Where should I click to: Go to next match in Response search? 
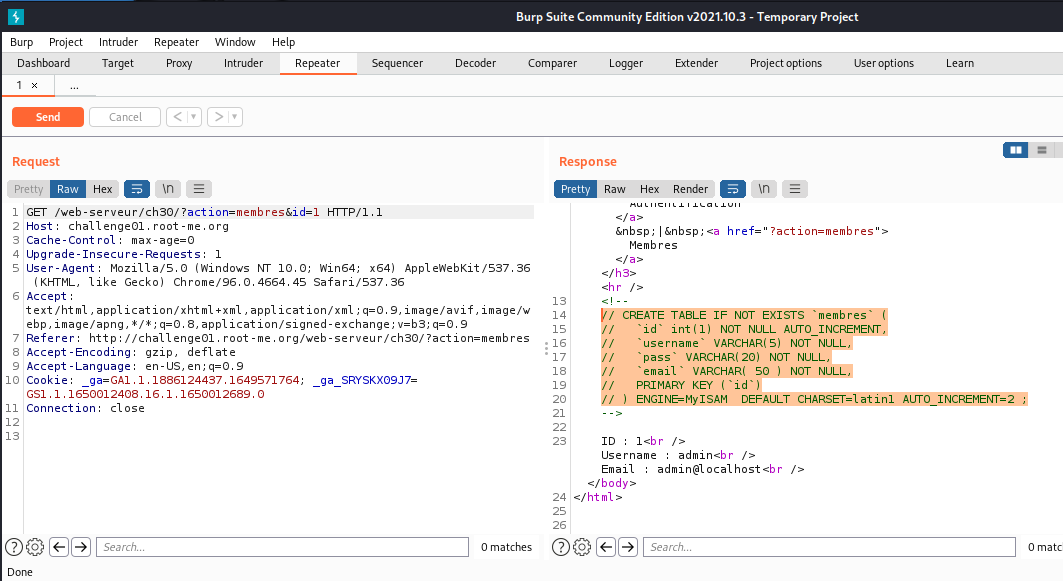click(628, 547)
